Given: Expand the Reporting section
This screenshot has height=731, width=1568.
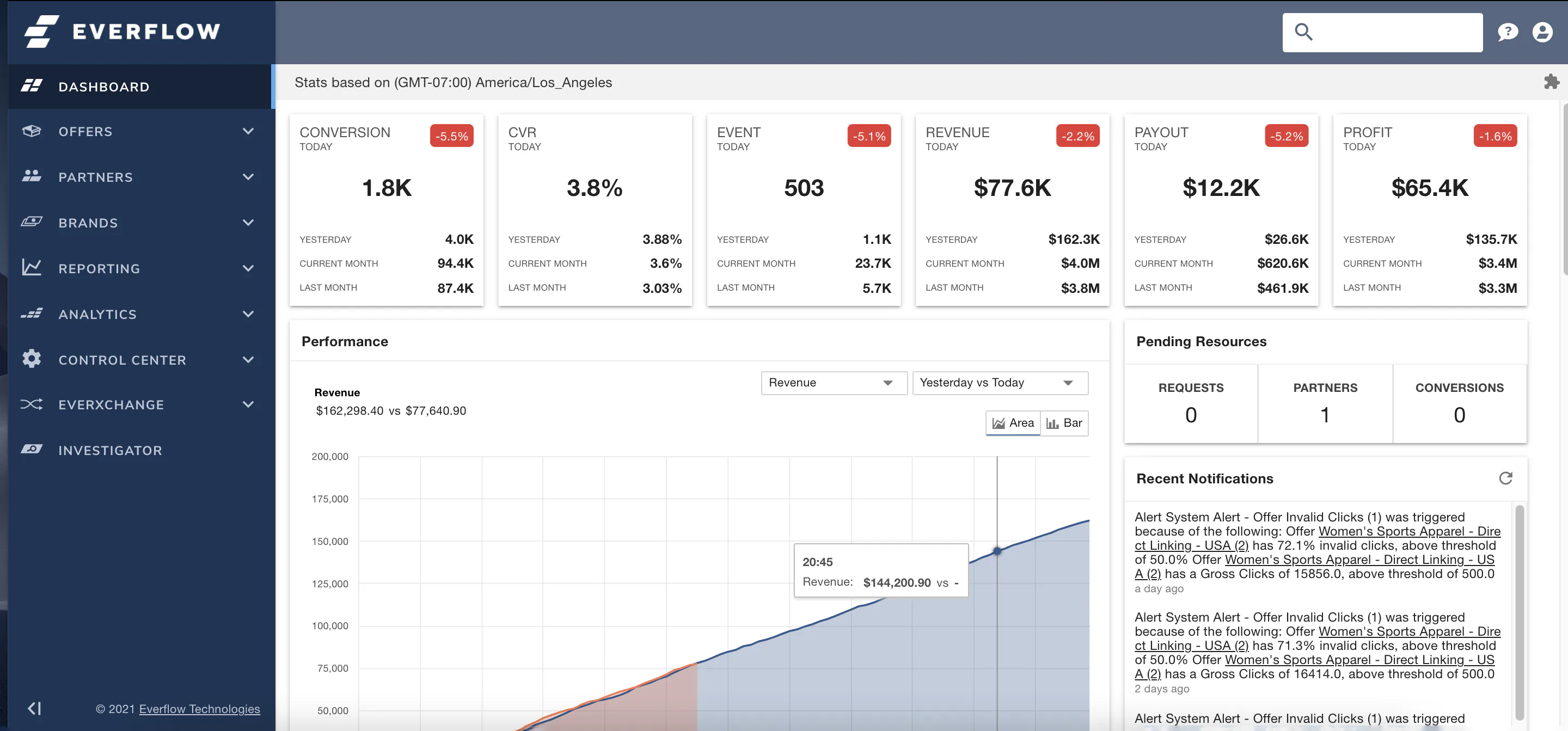Looking at the screenshot, I should (x=99, y=268).
